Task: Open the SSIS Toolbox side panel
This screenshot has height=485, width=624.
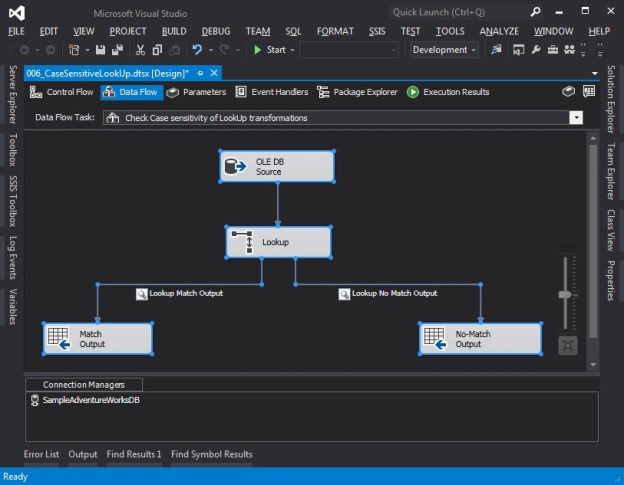Action: [13, 201]
